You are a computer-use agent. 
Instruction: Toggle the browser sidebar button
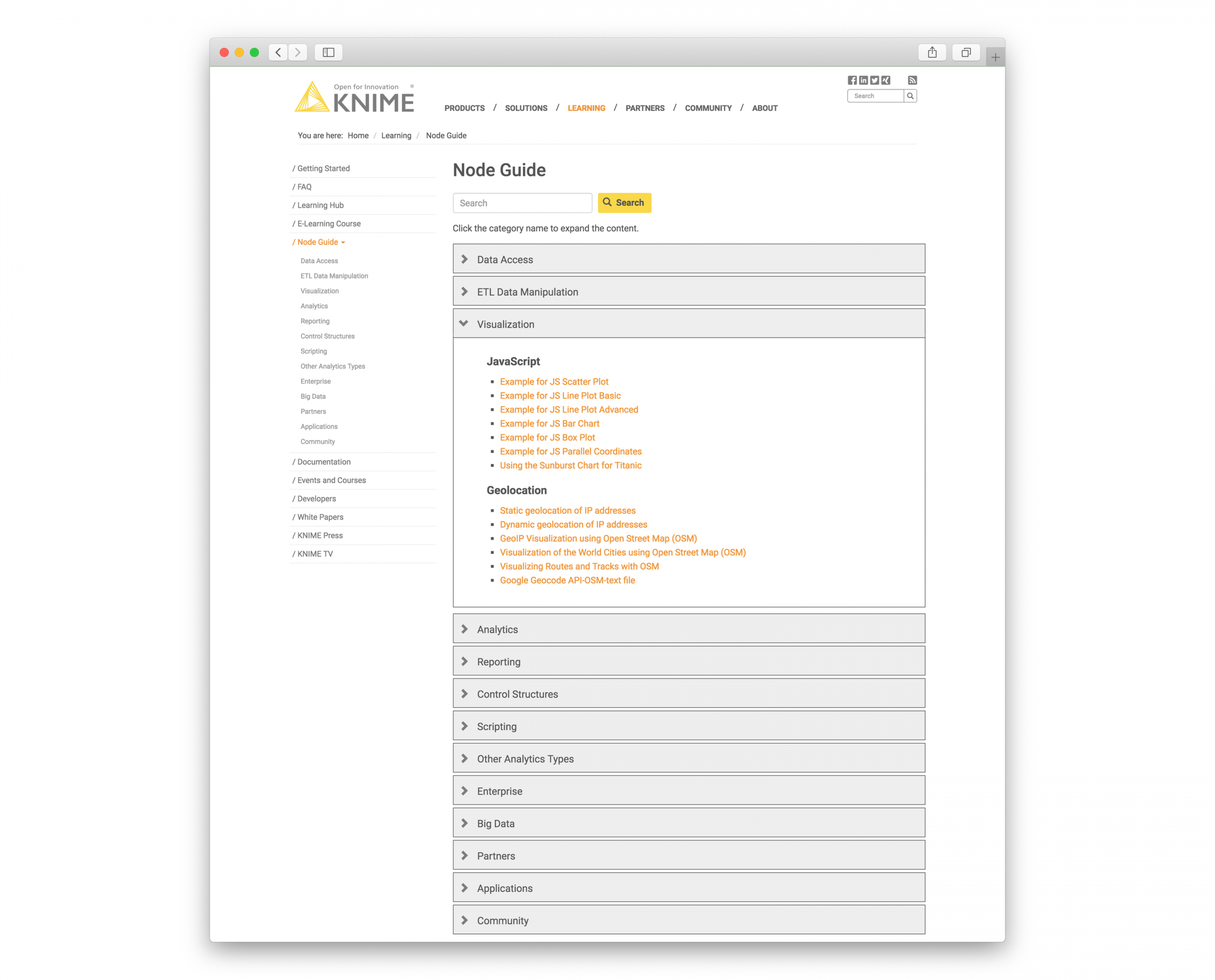(328, 52)
